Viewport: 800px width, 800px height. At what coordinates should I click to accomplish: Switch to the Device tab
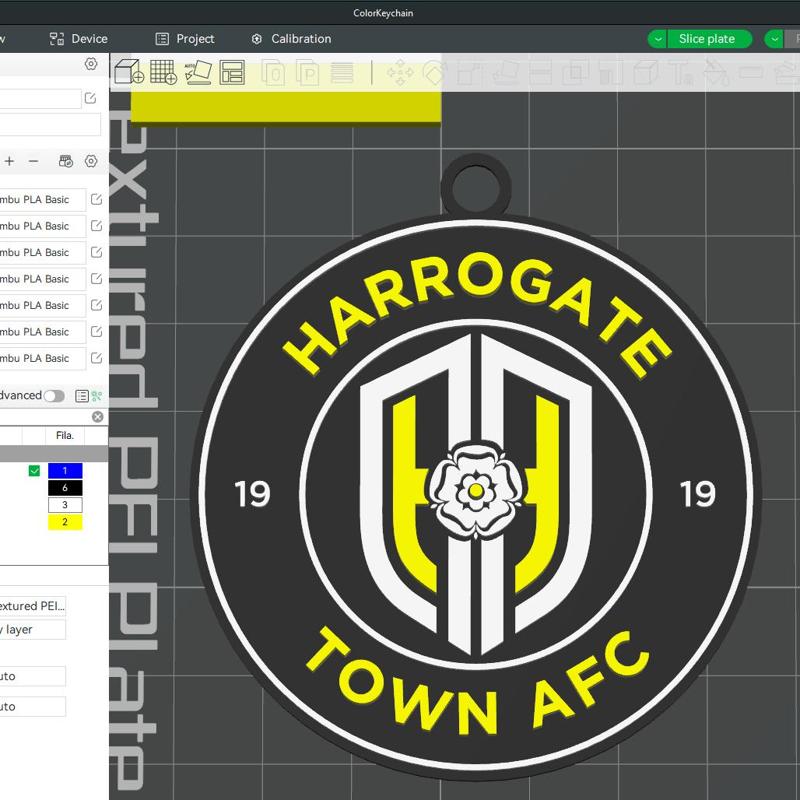point(79,39)
